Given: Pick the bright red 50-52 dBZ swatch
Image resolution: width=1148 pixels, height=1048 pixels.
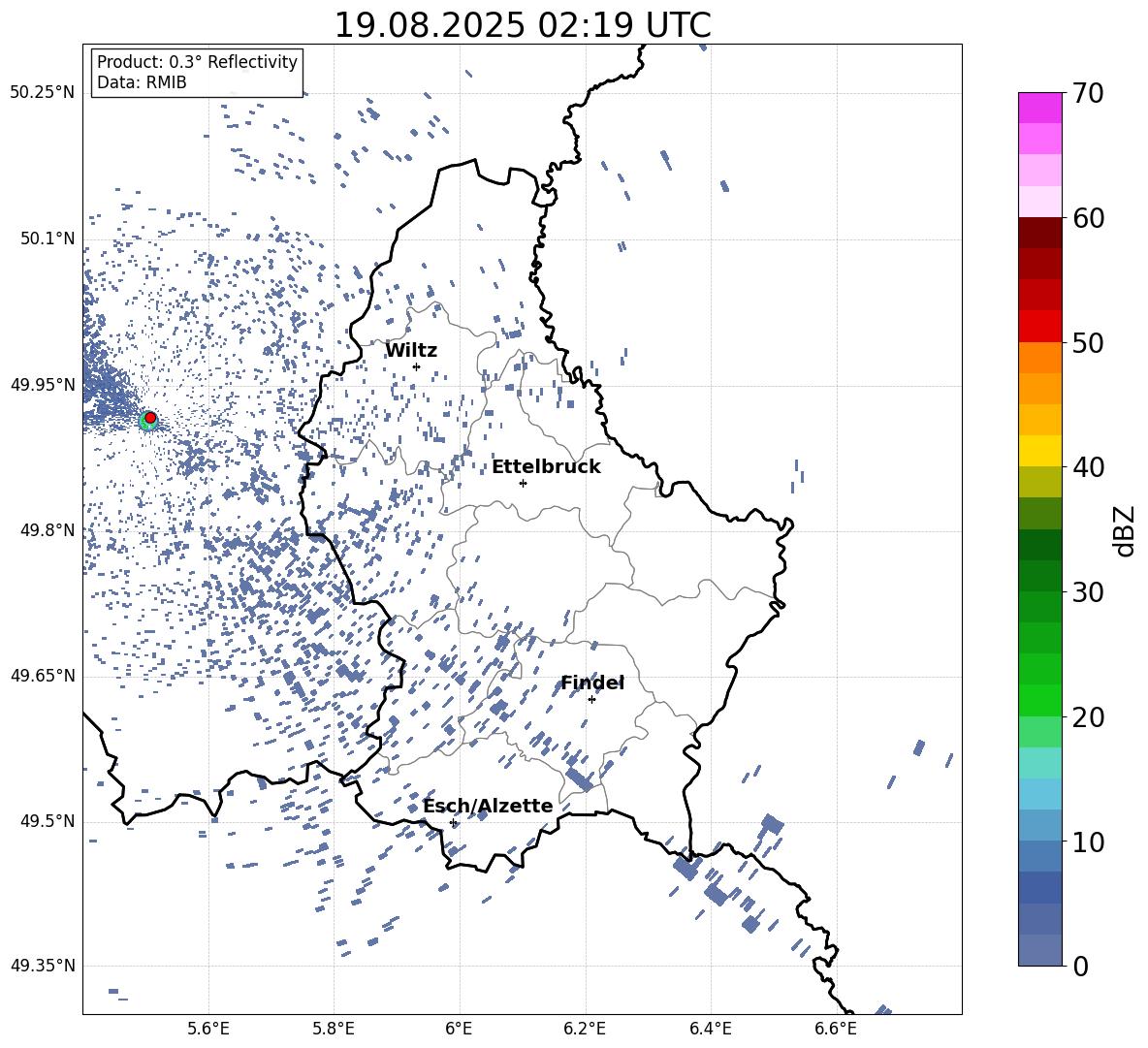Looking at the screenshot, I should click(1039, 327).
